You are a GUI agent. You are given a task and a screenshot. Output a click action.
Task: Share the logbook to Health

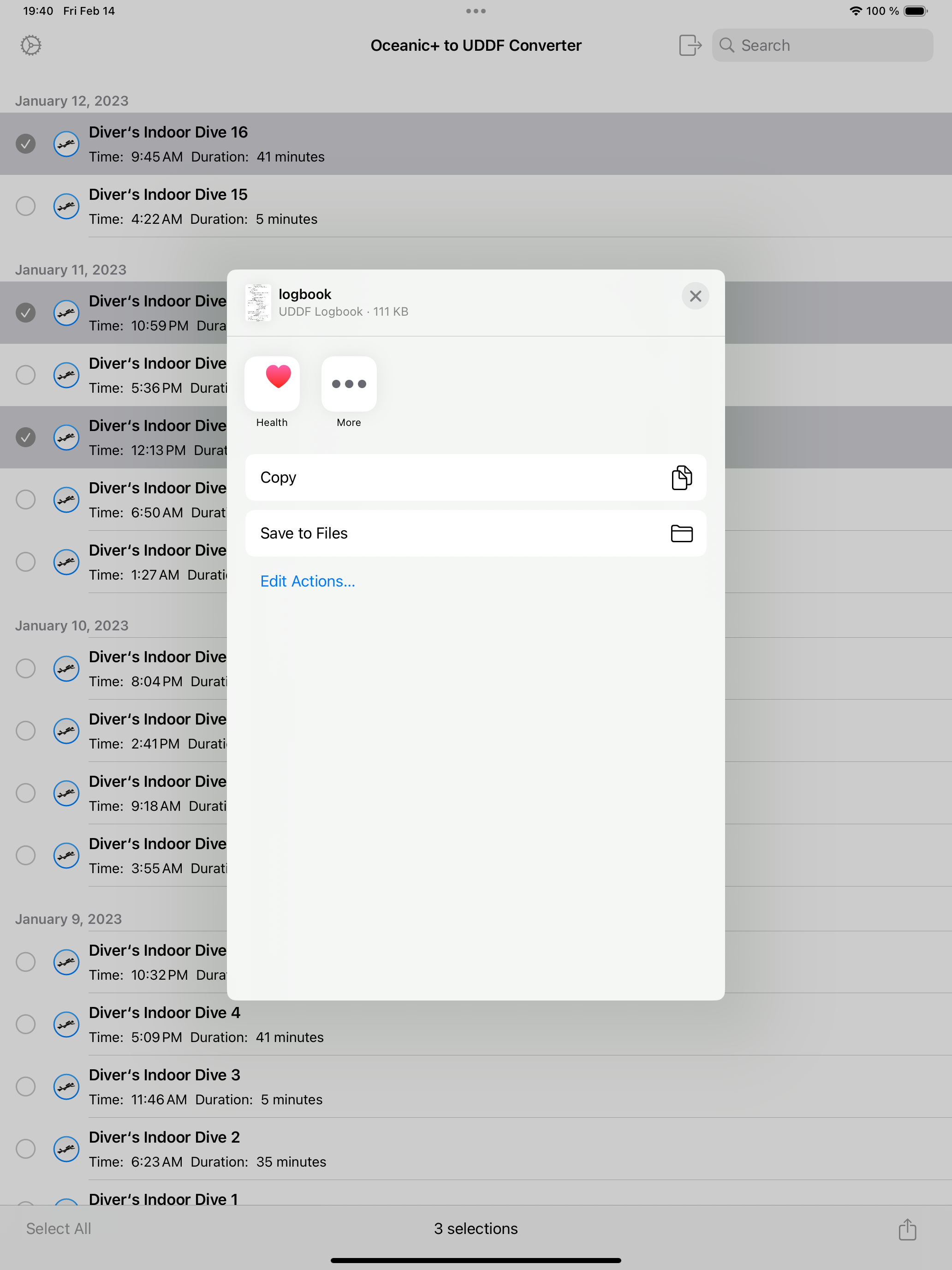272,392
